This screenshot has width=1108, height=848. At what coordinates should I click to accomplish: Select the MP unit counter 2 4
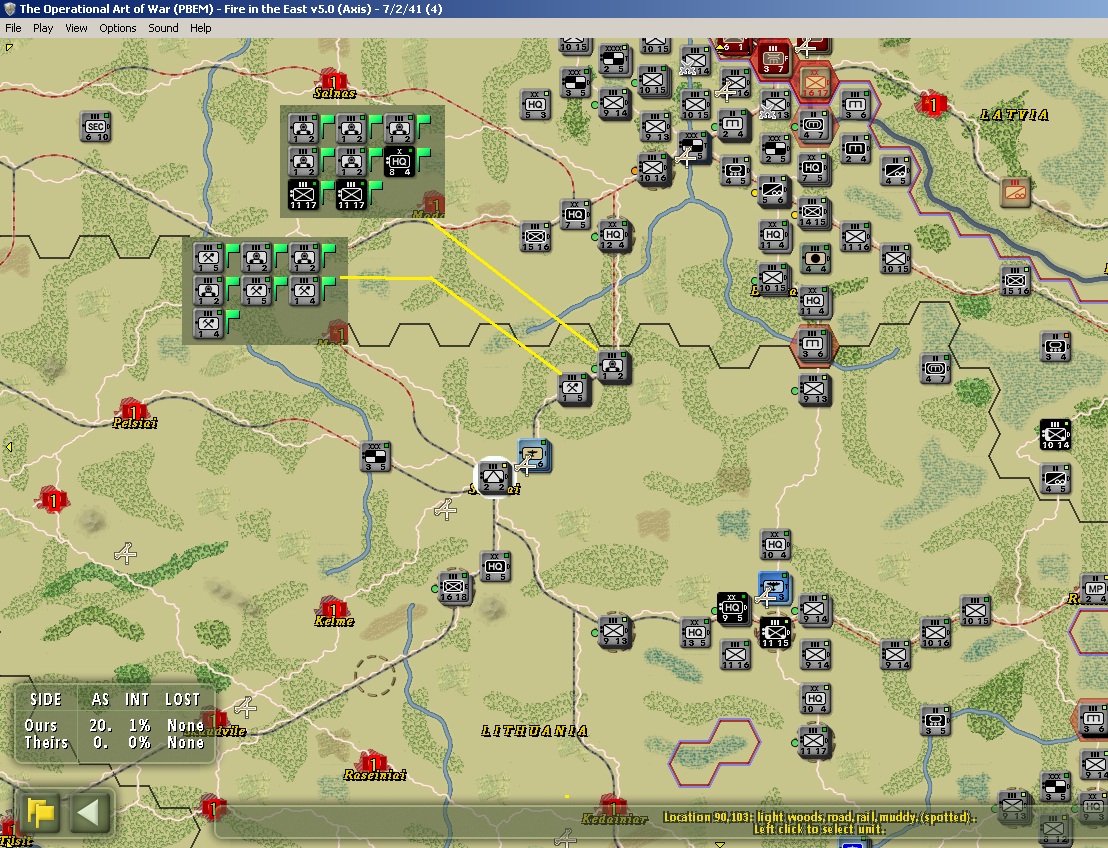(x=1095, y=590)
